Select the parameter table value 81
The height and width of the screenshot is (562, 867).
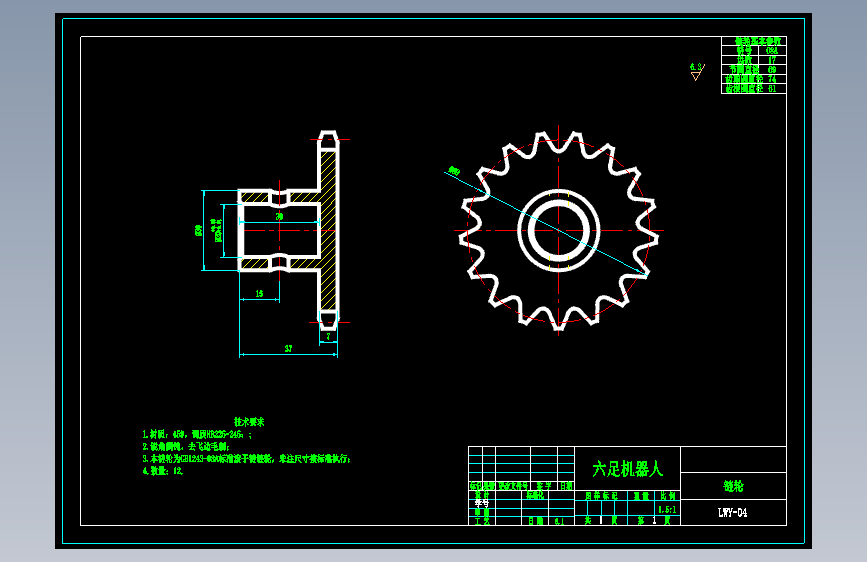tap(772, 89)
